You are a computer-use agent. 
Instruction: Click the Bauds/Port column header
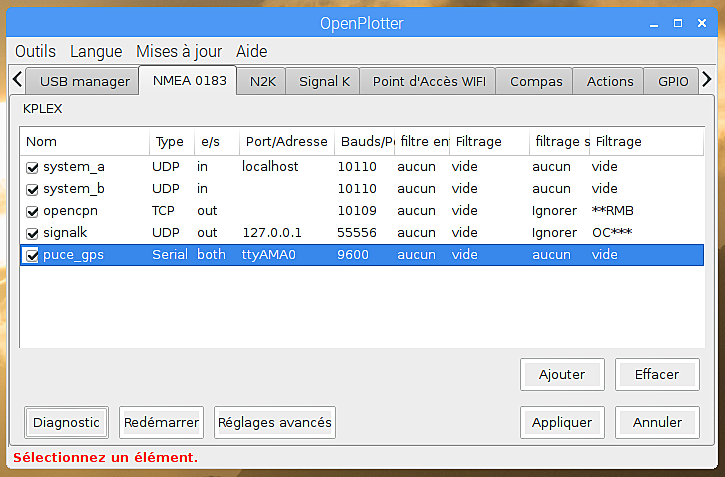(365, 141)
